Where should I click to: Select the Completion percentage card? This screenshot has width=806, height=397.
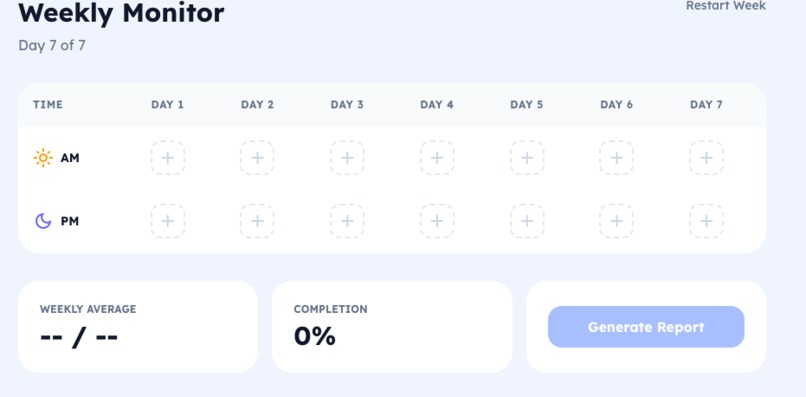(392, 327)
